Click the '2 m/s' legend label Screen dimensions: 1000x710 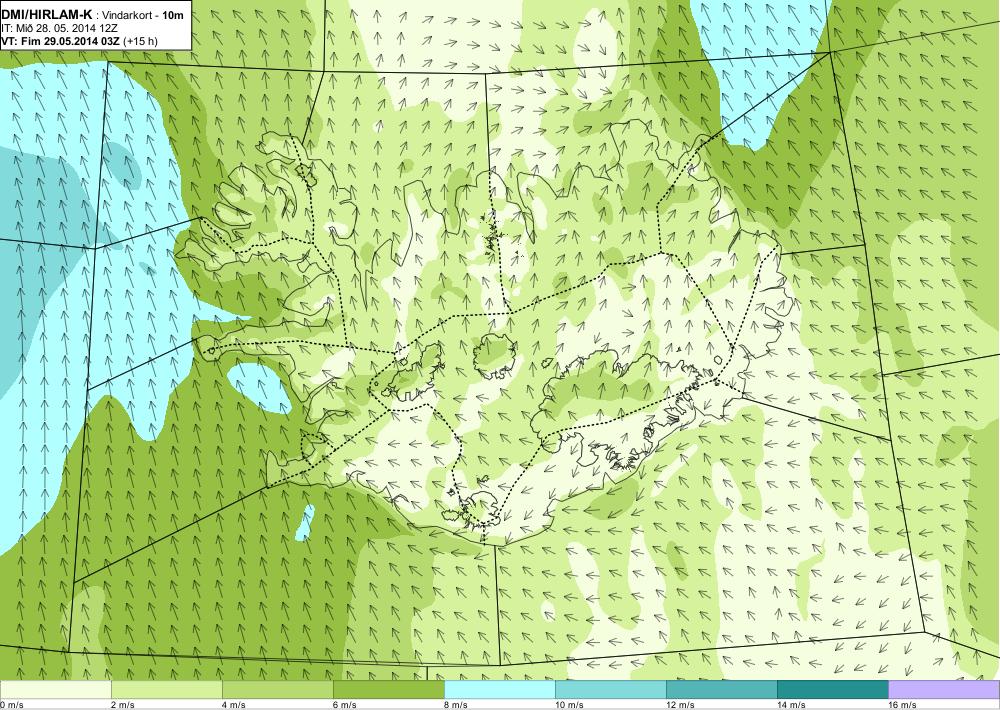click(x=122, y=705)
